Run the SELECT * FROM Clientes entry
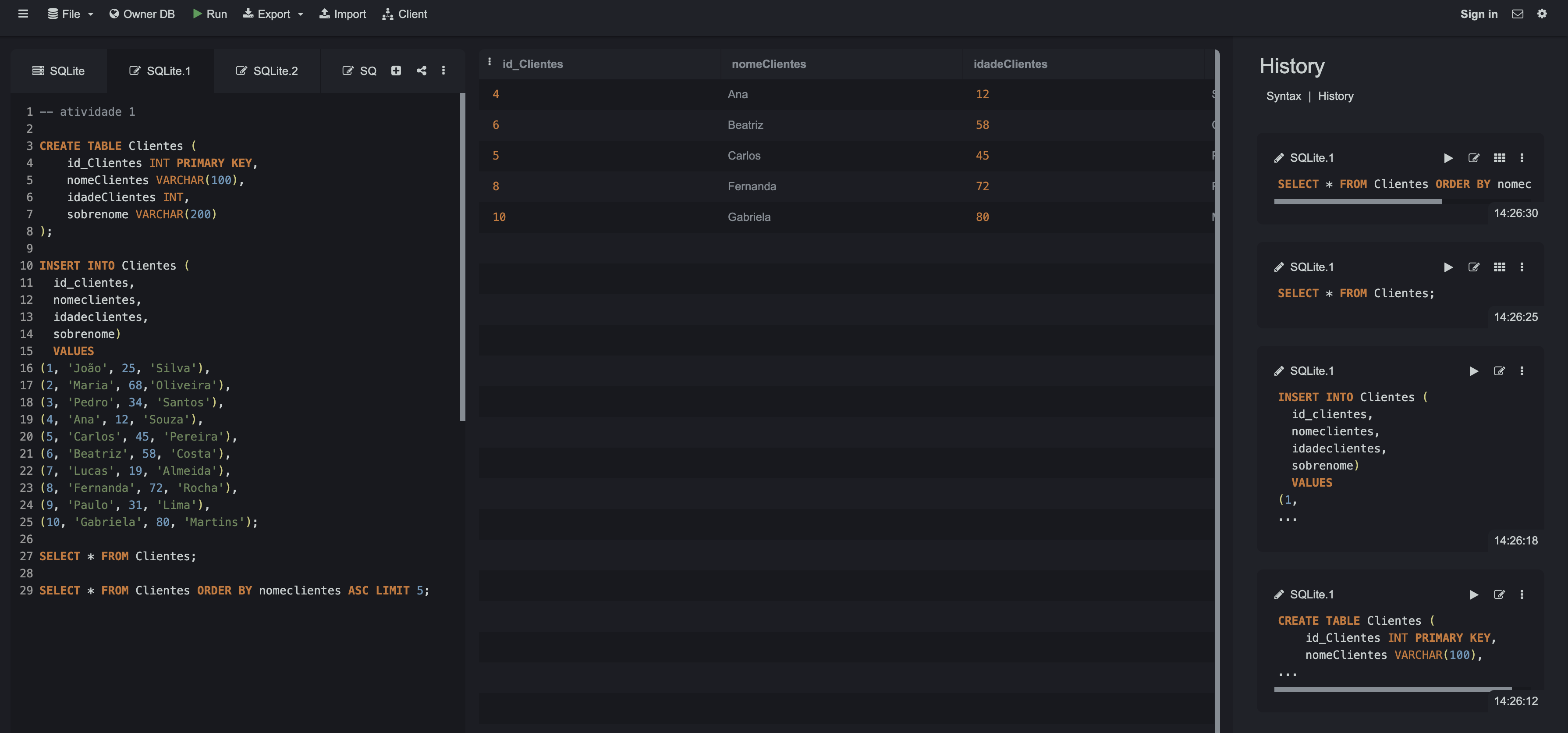Screen dimensions: 1568x733 (1448, 267)
